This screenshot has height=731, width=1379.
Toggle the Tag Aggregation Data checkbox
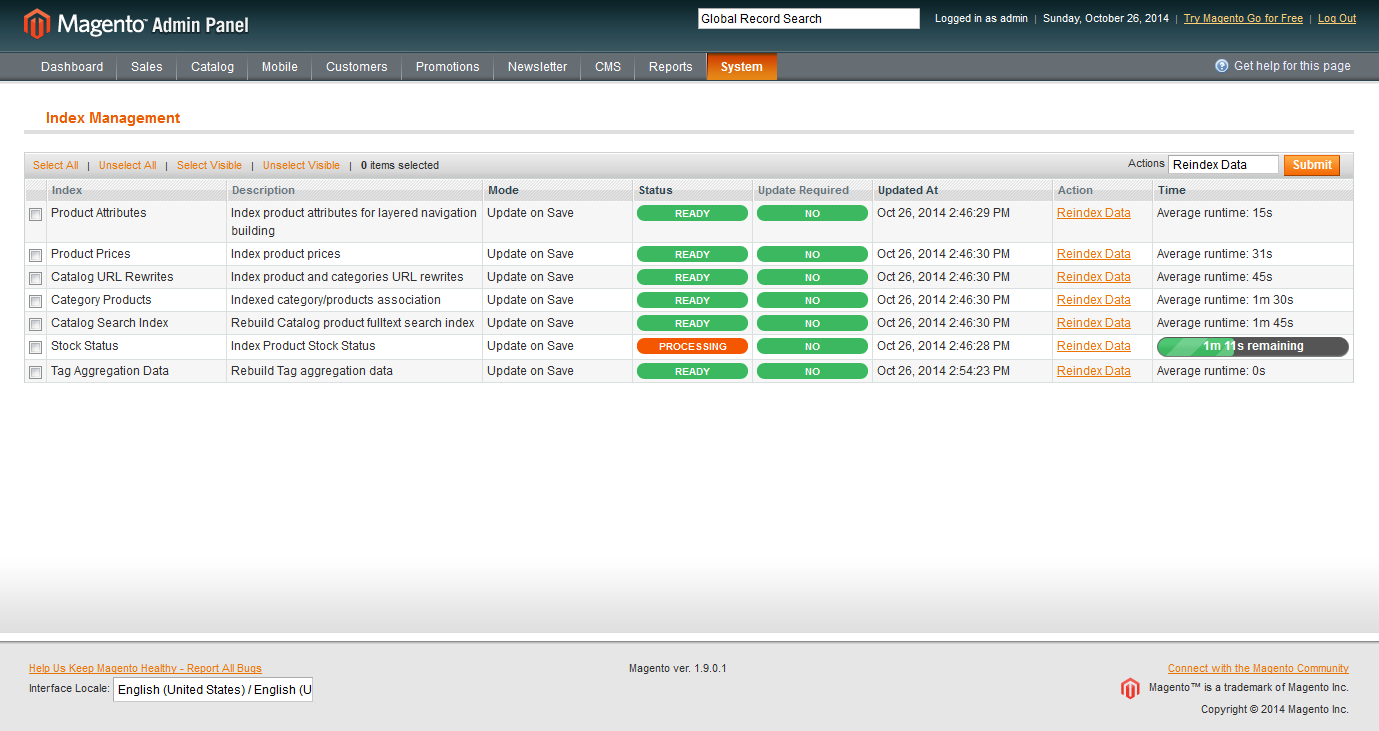point(36,373)
